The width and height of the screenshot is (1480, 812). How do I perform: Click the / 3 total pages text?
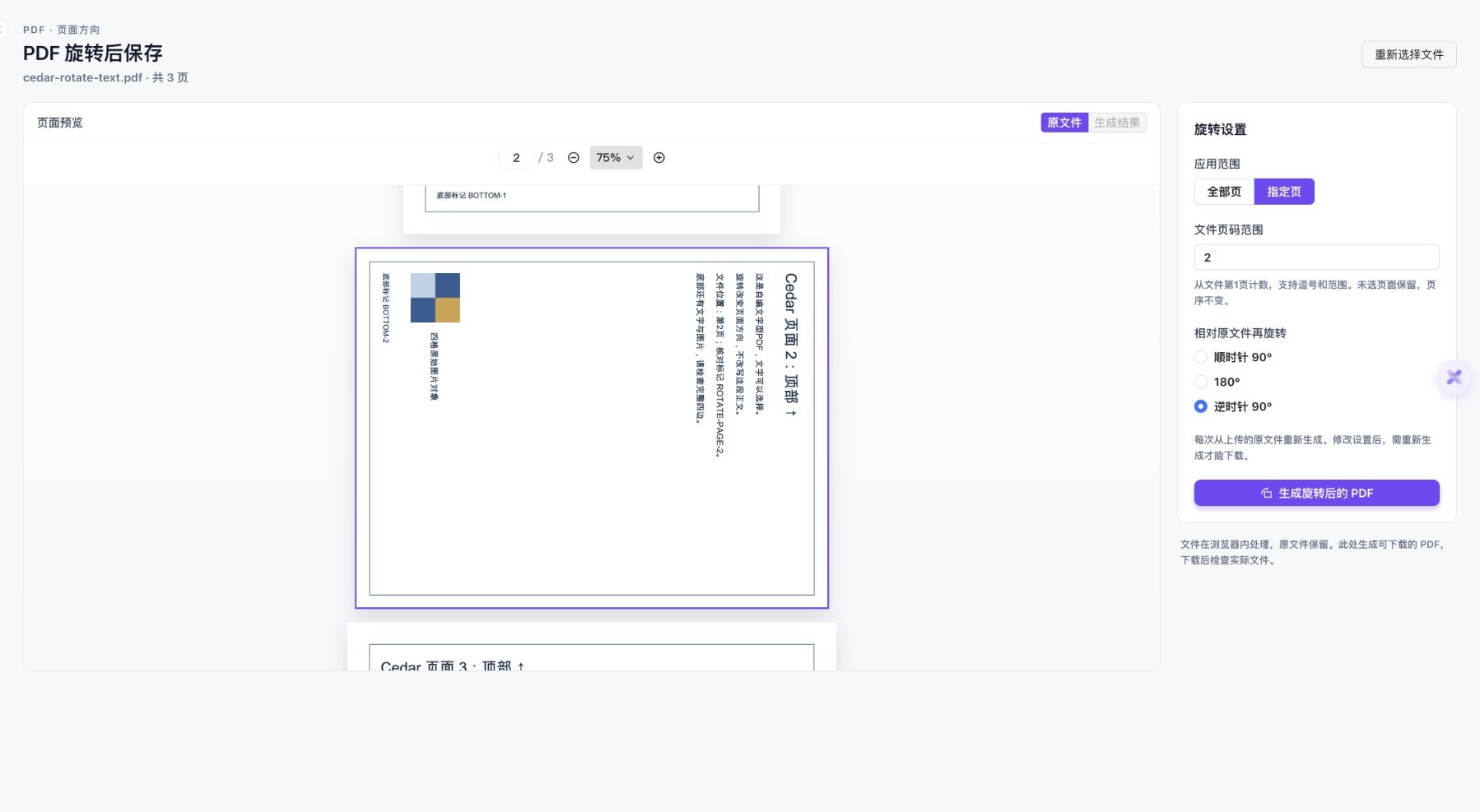click(546, 158)
